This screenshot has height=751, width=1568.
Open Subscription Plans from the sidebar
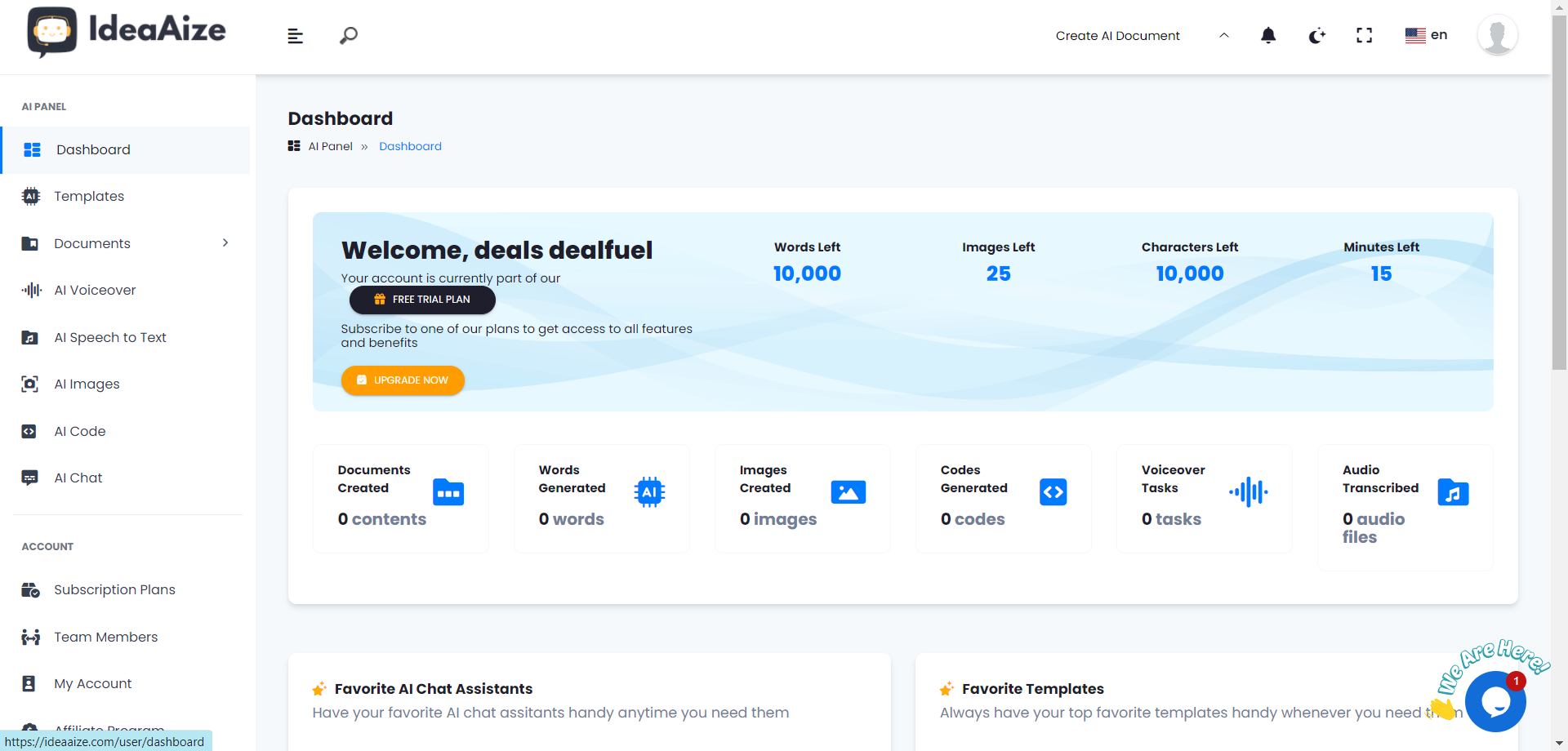coord(114,589)
